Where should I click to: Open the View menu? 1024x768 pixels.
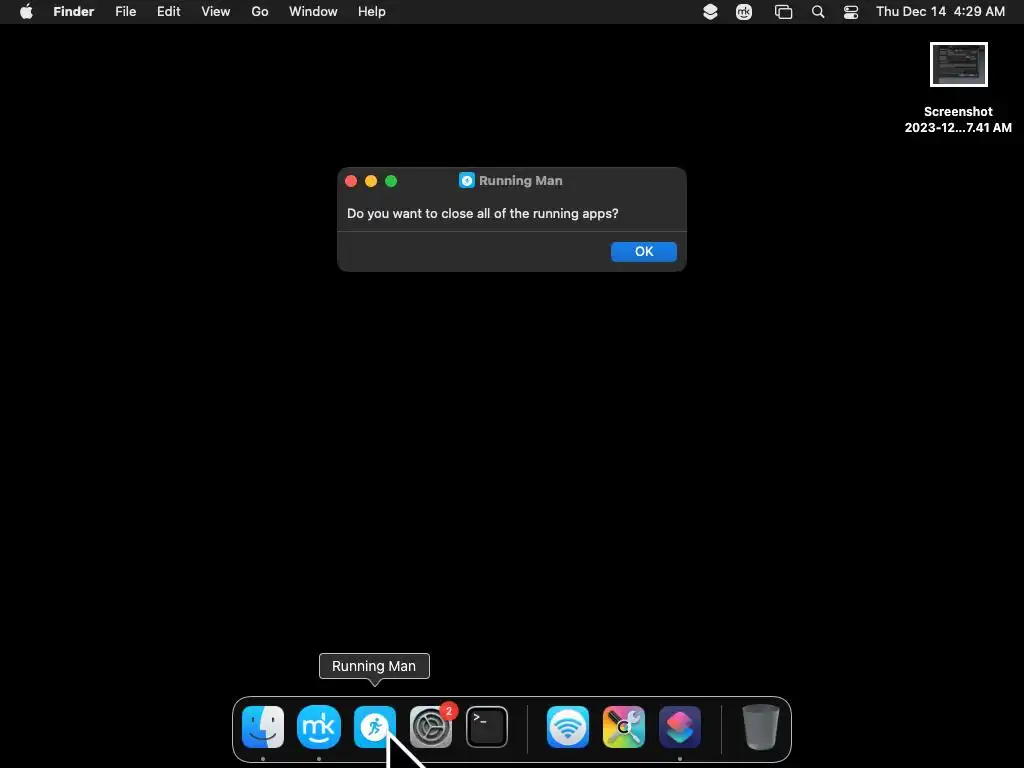pos(216,12)
